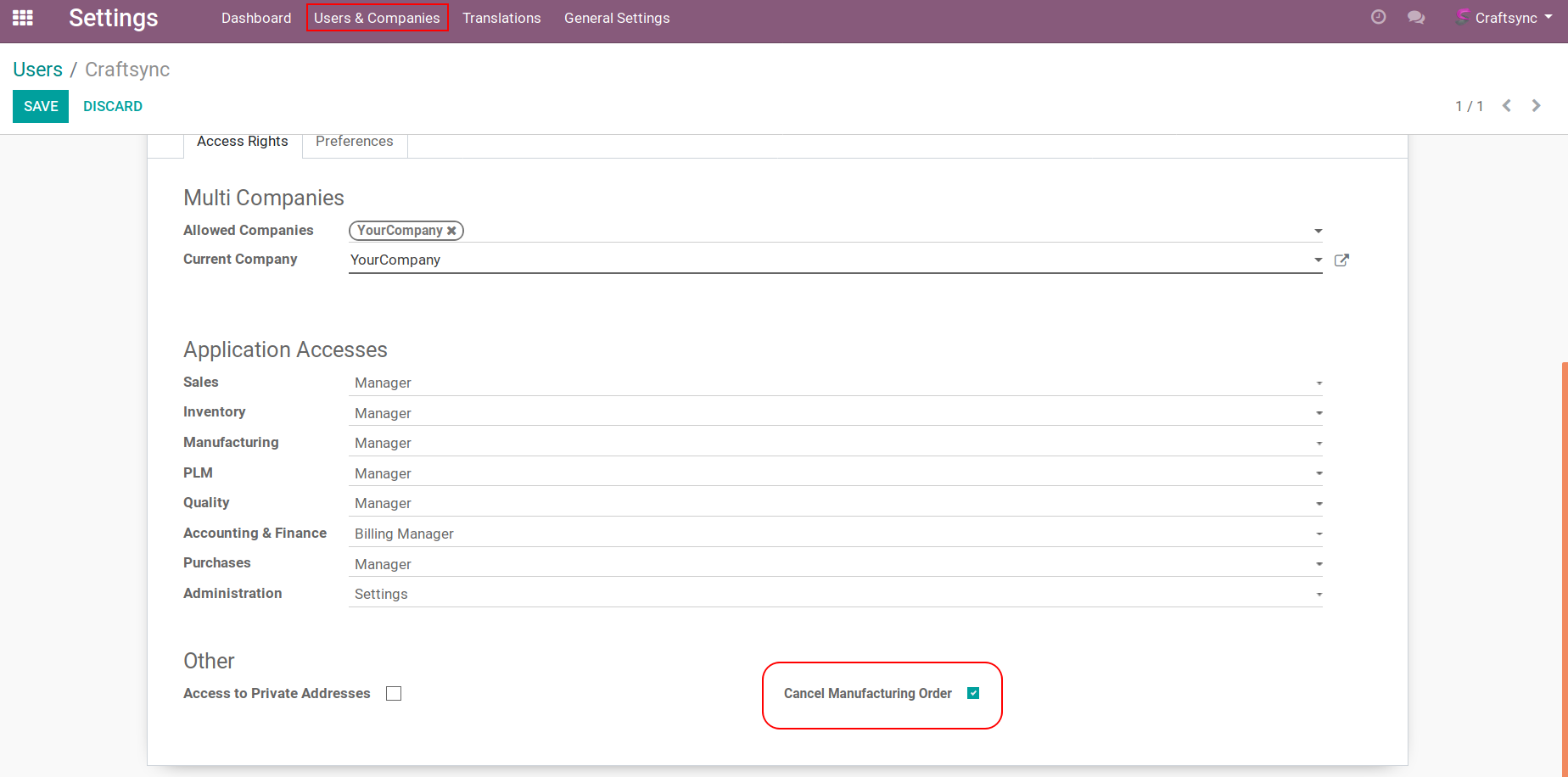
Task: Open the conversations chat icon
Action: 1415,18
